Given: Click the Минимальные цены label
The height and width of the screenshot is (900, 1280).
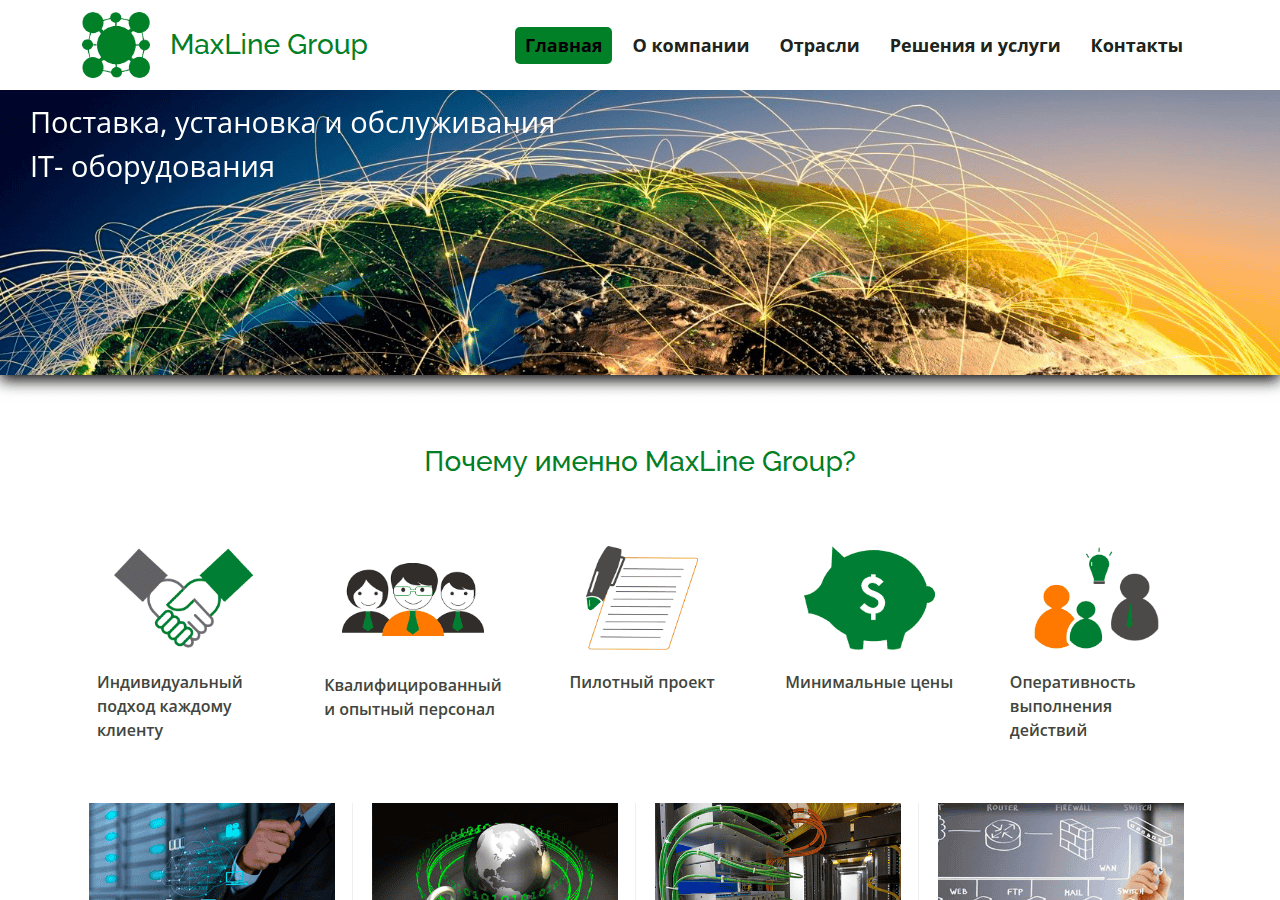Looking at the screenshot, I should [869, 682].
